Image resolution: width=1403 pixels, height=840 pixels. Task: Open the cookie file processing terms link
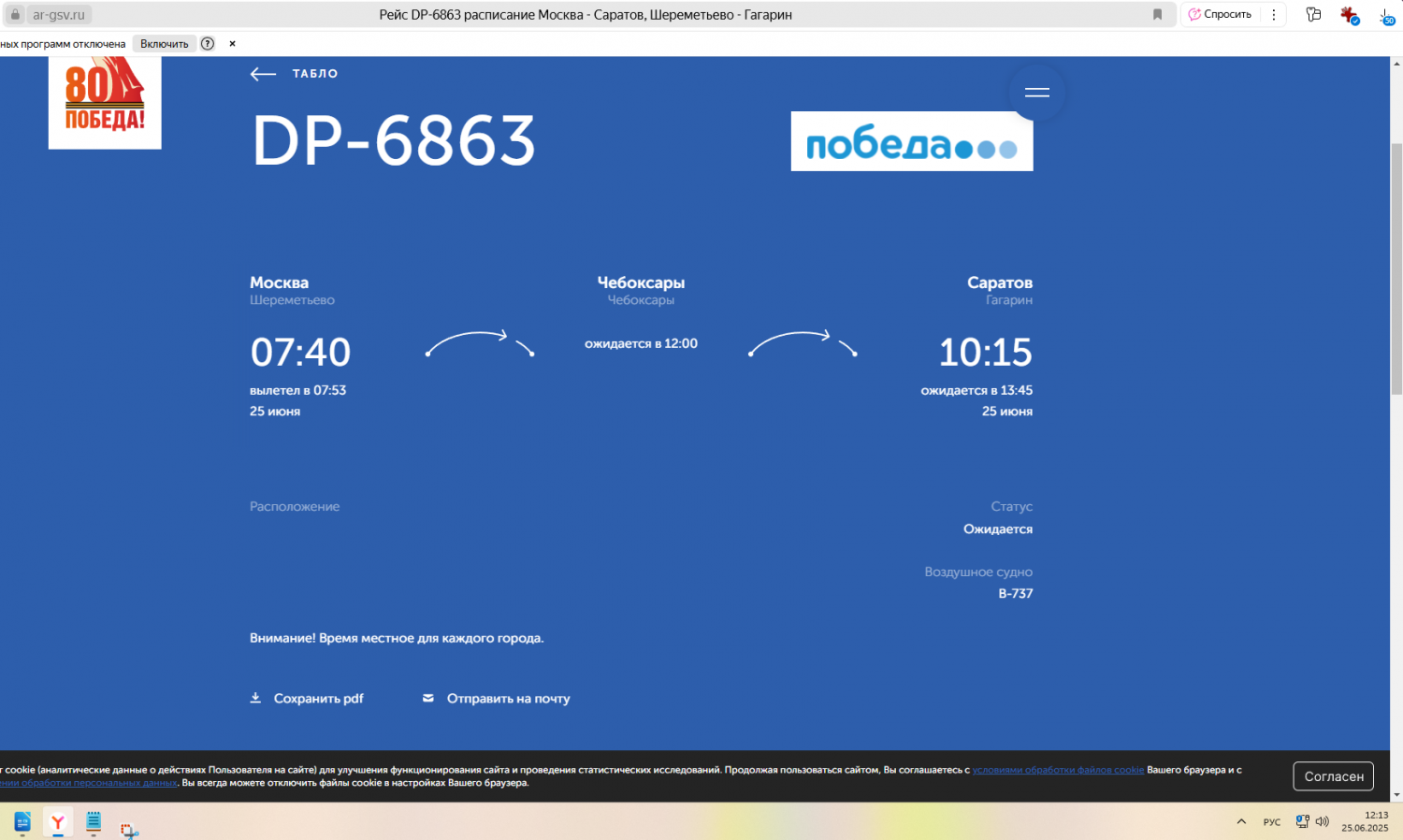pos(1058,770)
